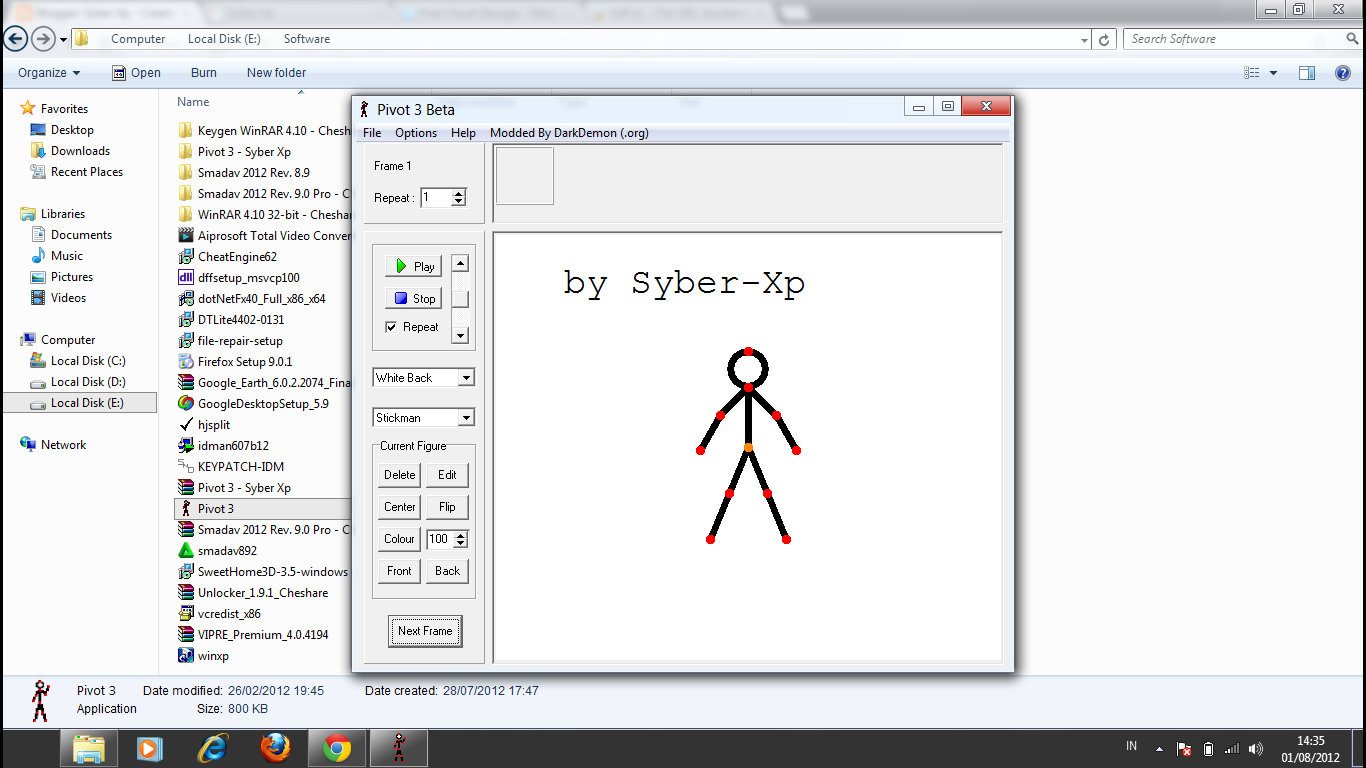
Task: Click the red handle atop stickman's head
Action: click(748, 351)
